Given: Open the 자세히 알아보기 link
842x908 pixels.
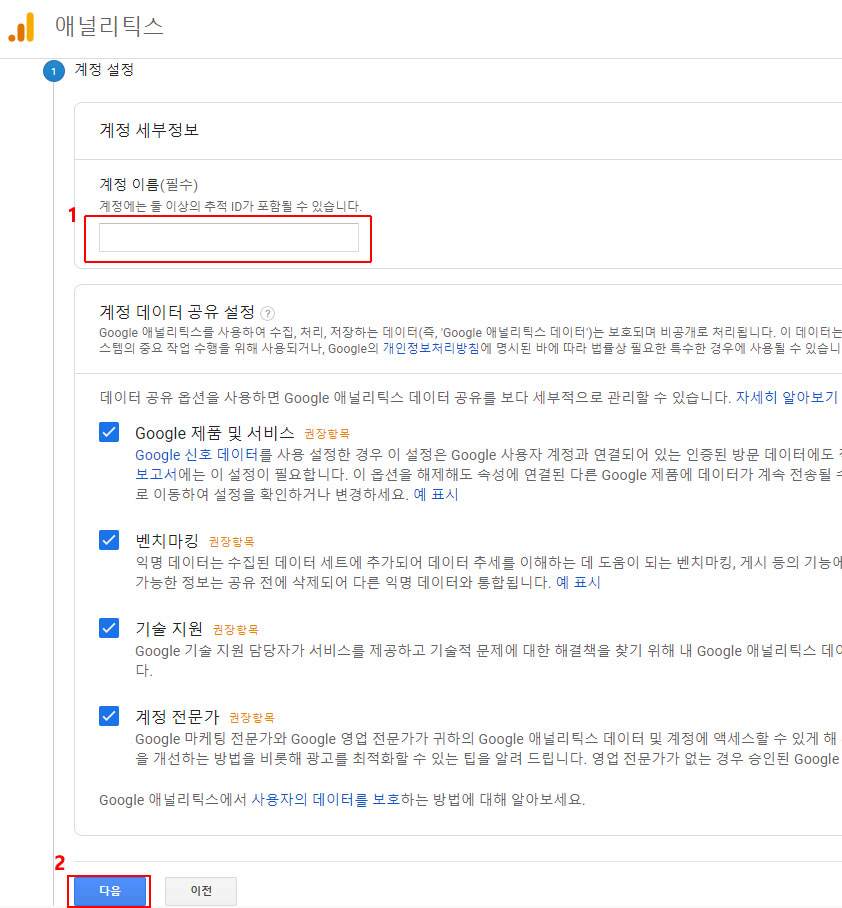Looking at the screenshot, I should (x=786, y=397).
